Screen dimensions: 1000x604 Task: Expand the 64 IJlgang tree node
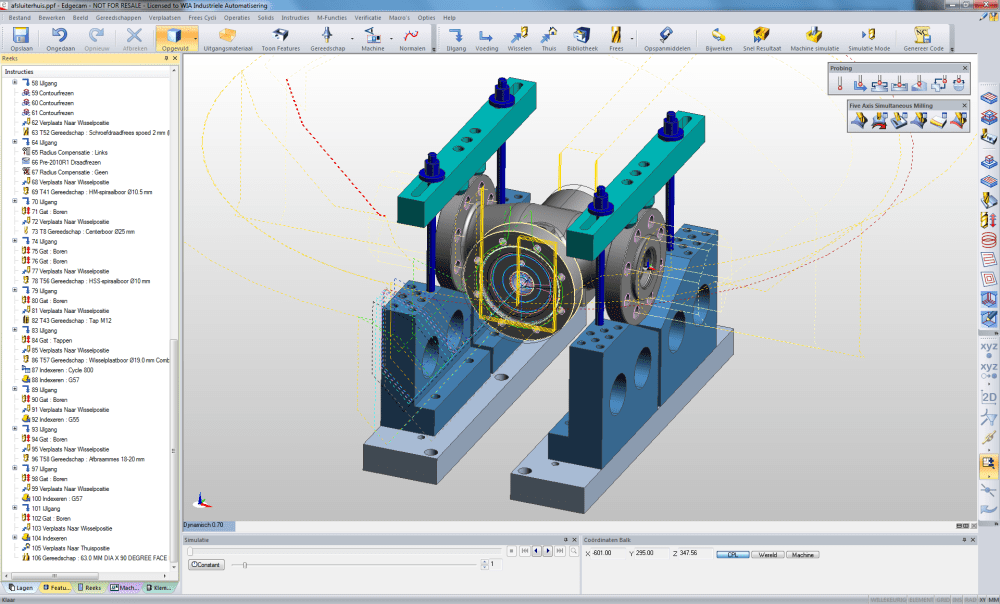15,142
